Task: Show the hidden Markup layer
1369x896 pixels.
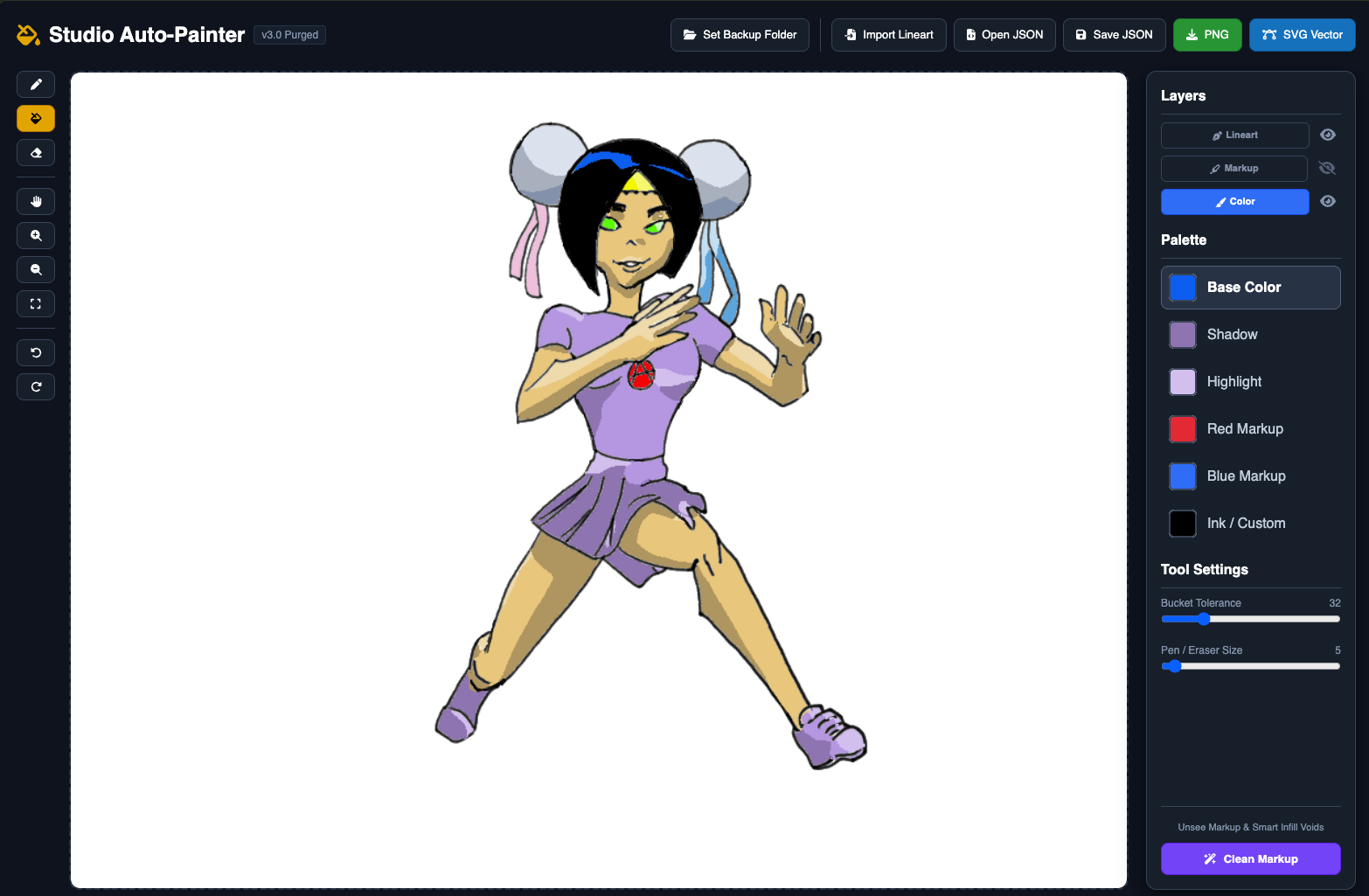Action: click(1327, 168)
